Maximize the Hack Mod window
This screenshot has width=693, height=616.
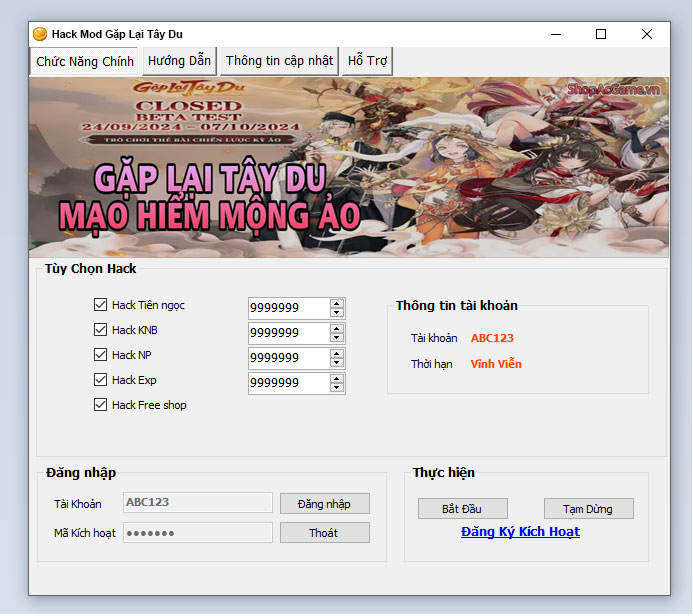[x=601, y=34]
